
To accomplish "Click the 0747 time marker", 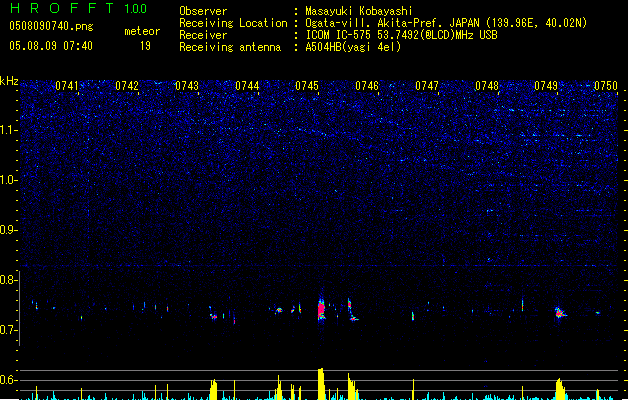I will click(427, 86).
